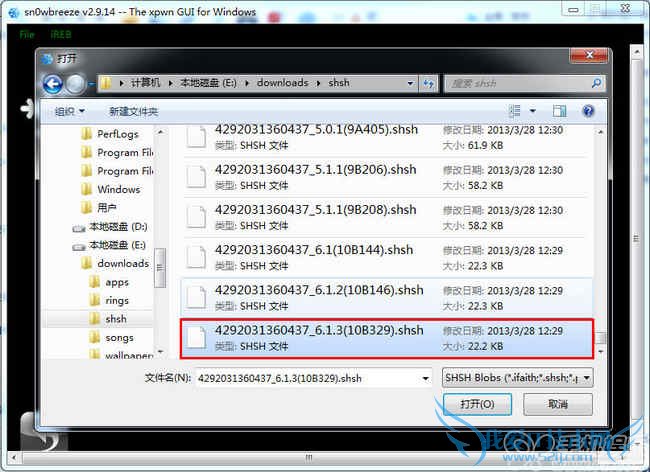Select the 用户 folder
The width and height of the screenshot is (650, 472).
tap(99, 208)
